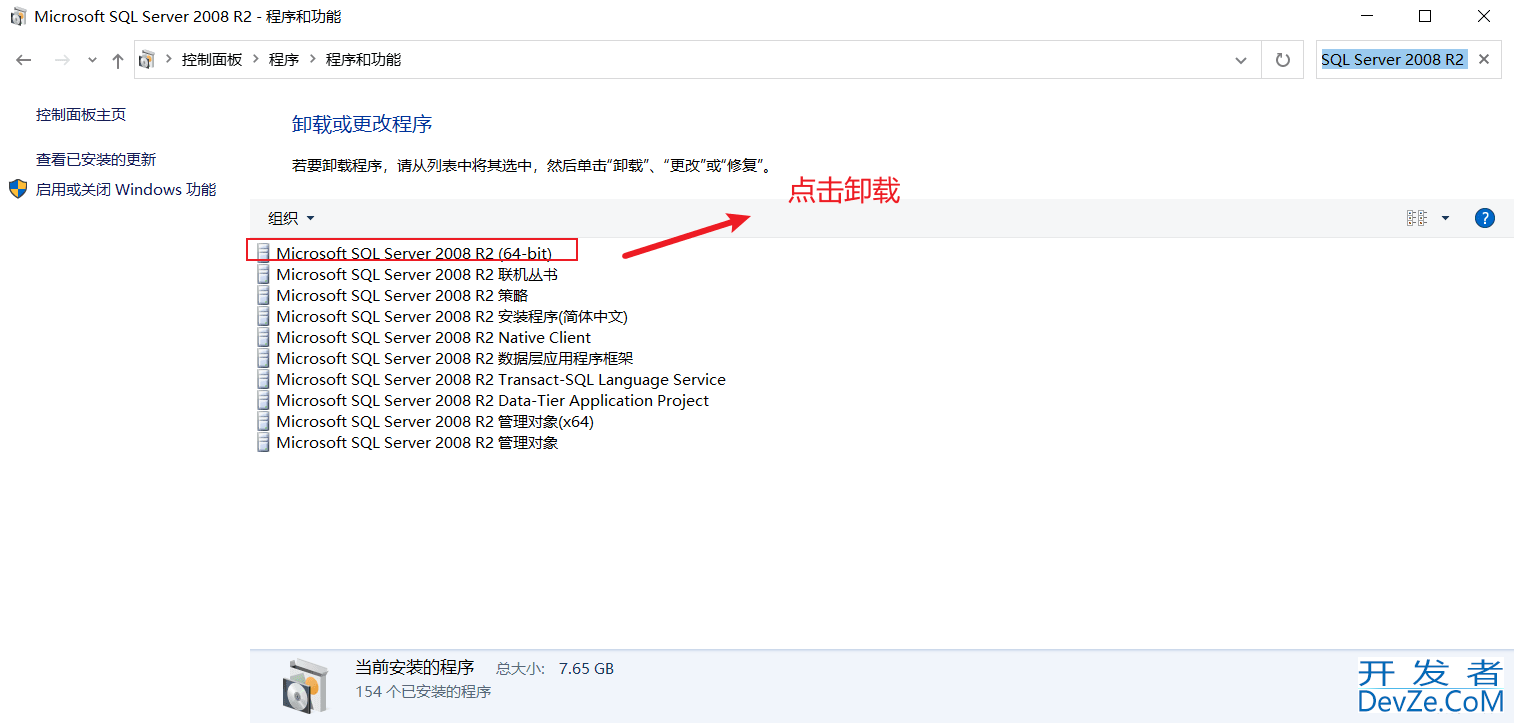Go up one level with the up arrow
This screenshot has height=723, width=1514.
tap(118, 60)
